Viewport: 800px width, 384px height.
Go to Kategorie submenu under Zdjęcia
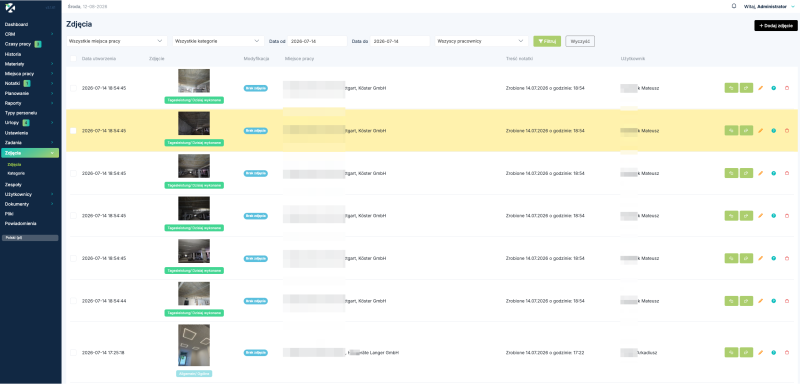[x=16, y=173]
